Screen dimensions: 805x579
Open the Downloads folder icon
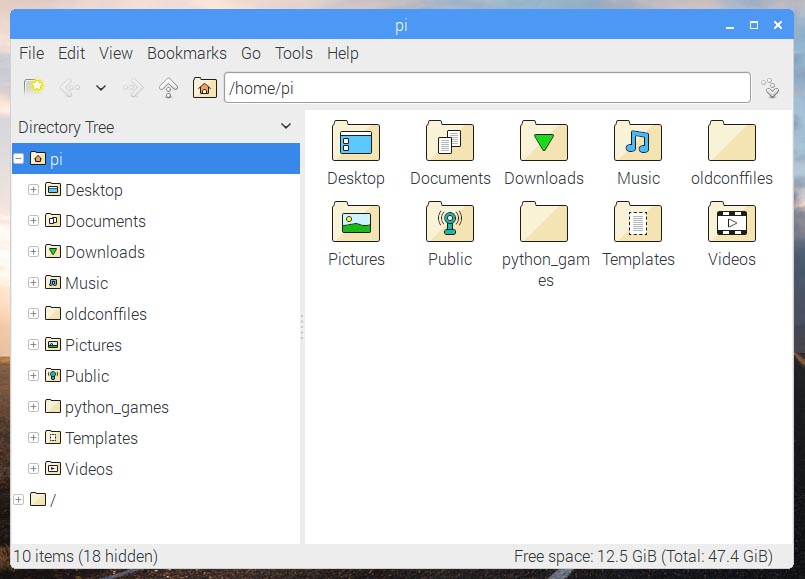[x=543, y=143]
